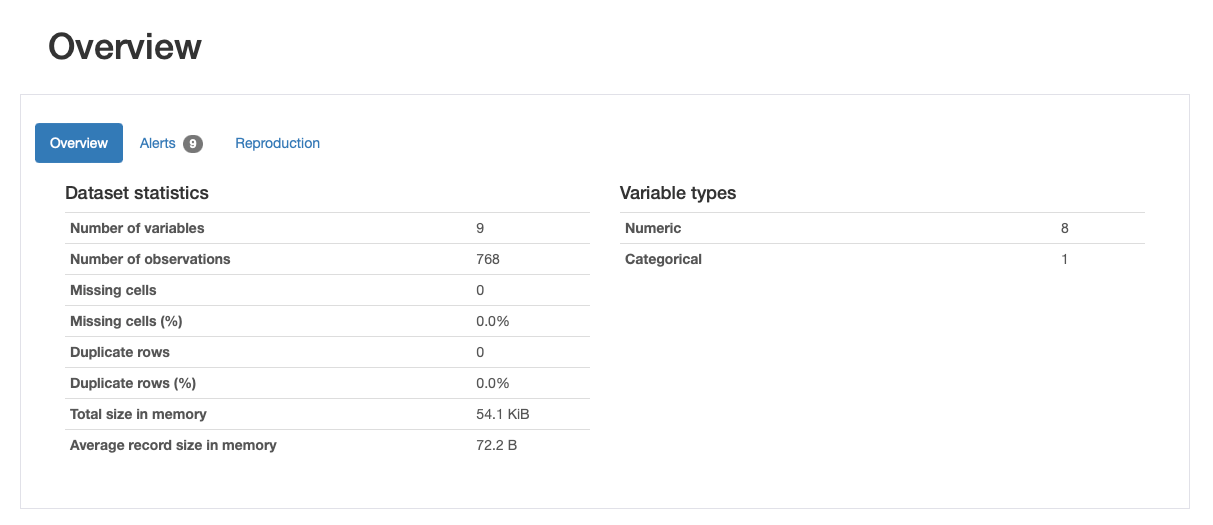Click the 768 observations value
This screenshot has height=525, width=1213.
pos(488,259)
